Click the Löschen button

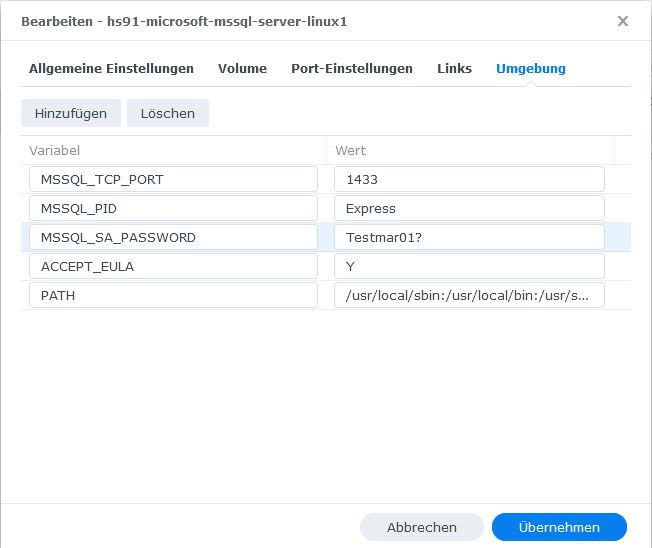pyautogui.click(x=168, y=113)
